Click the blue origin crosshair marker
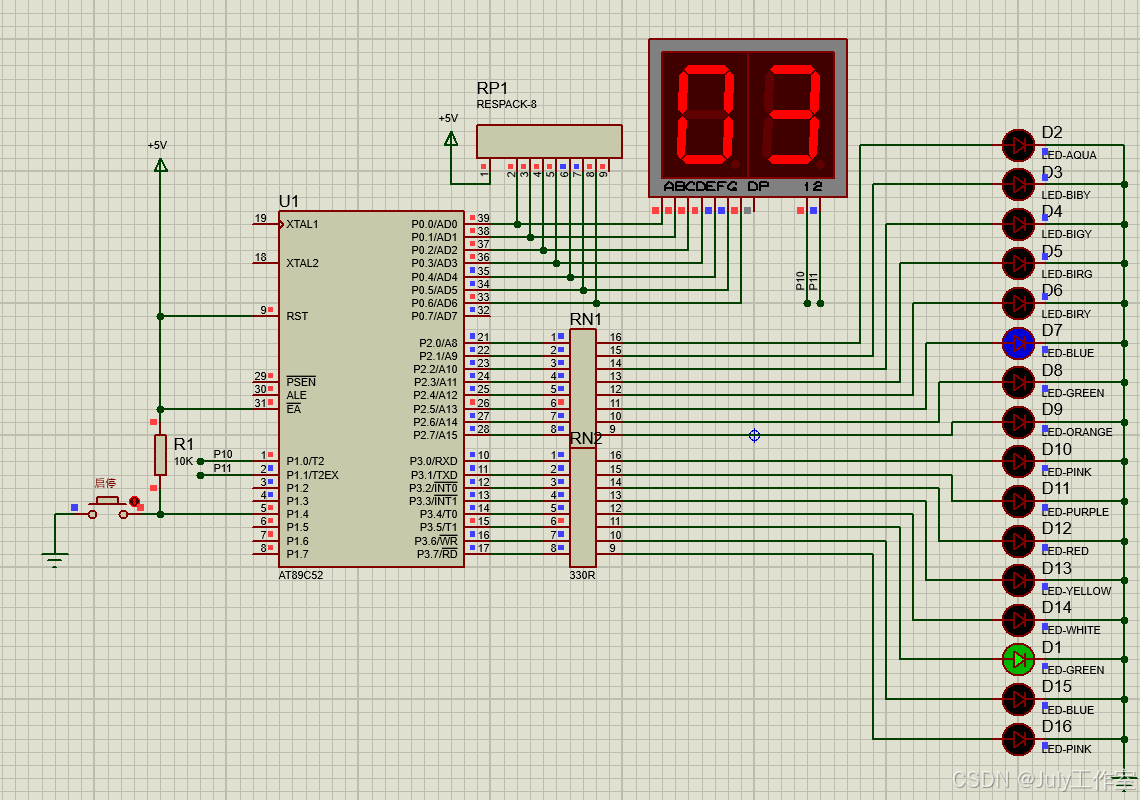This screenshot has width=1140, height=800. click(x=755, y=436)
